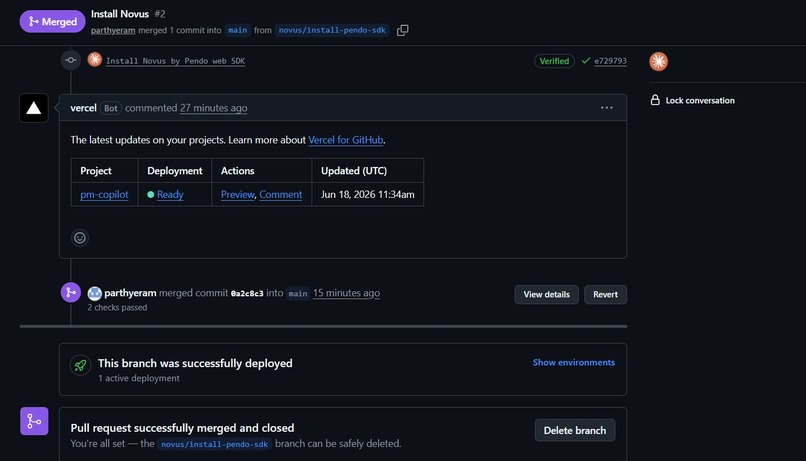This screenshot has height=461, width=806.
Task: Open the vercel comment three-dot options menu
Action: (607, 108)
